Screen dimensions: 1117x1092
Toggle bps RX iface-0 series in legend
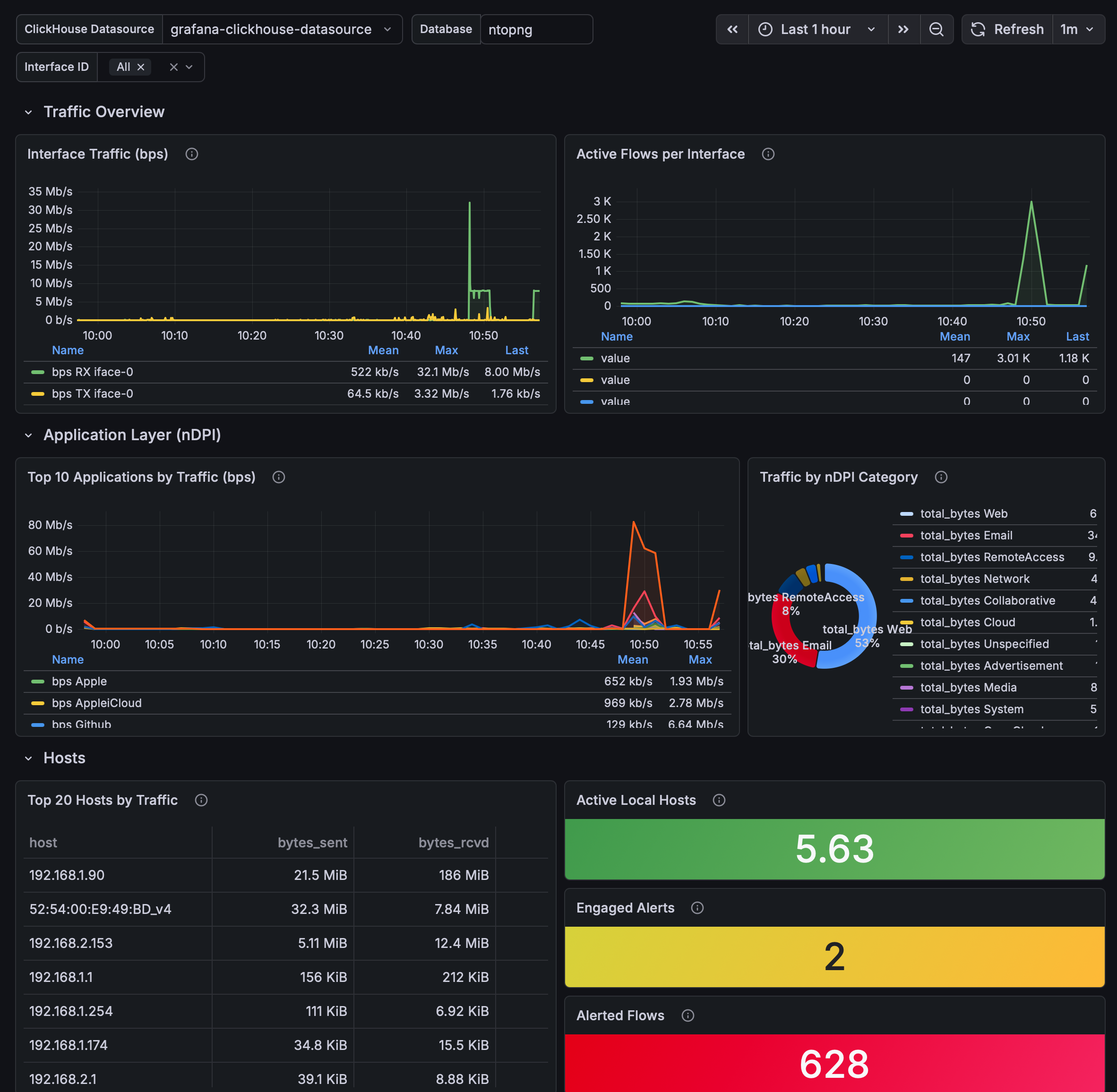click(x=92, y=372)
